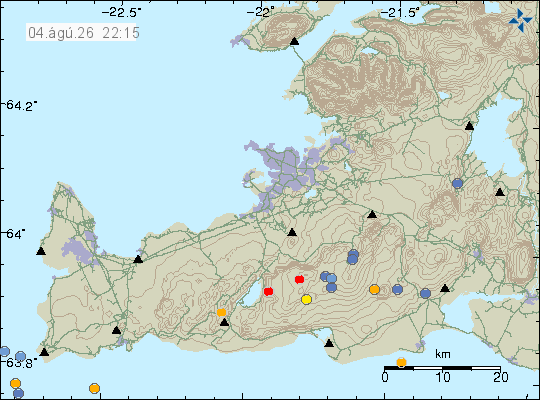Click the orange dot just above the scale bar

point(401,362)
